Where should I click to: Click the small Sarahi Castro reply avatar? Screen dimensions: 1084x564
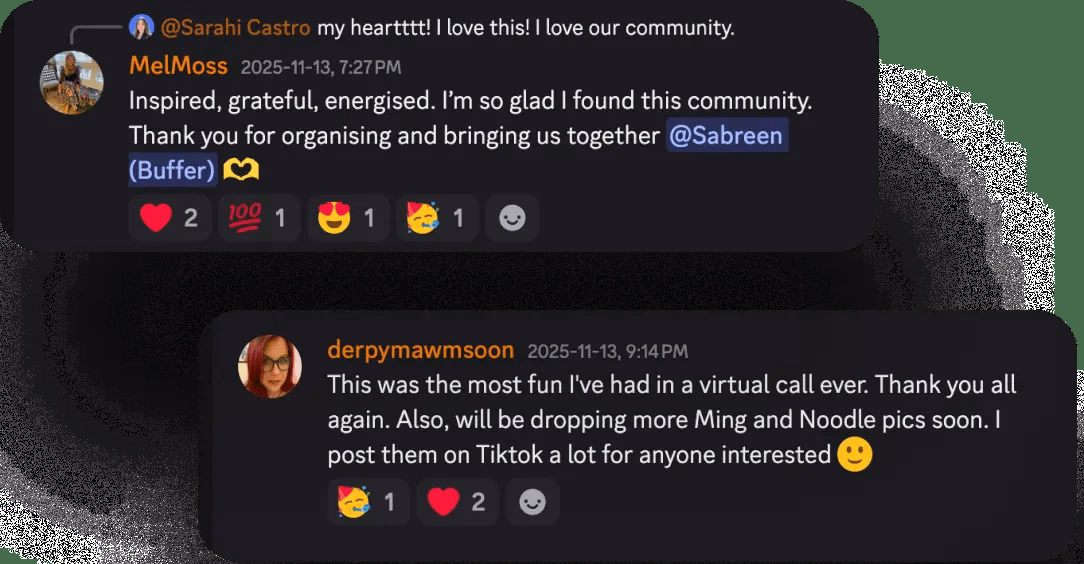click(141, 27)
